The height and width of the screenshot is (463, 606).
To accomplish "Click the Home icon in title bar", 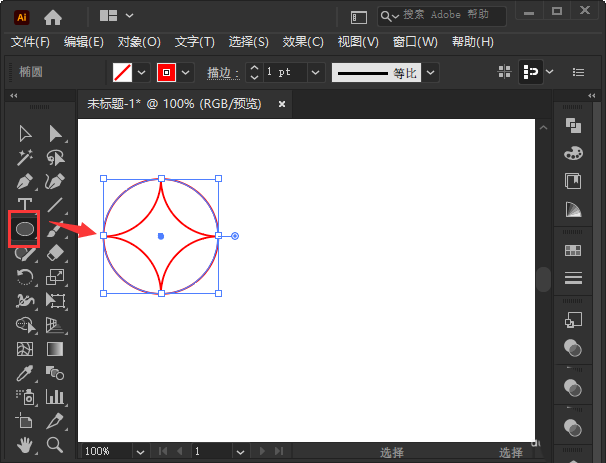I will [53, 16].
